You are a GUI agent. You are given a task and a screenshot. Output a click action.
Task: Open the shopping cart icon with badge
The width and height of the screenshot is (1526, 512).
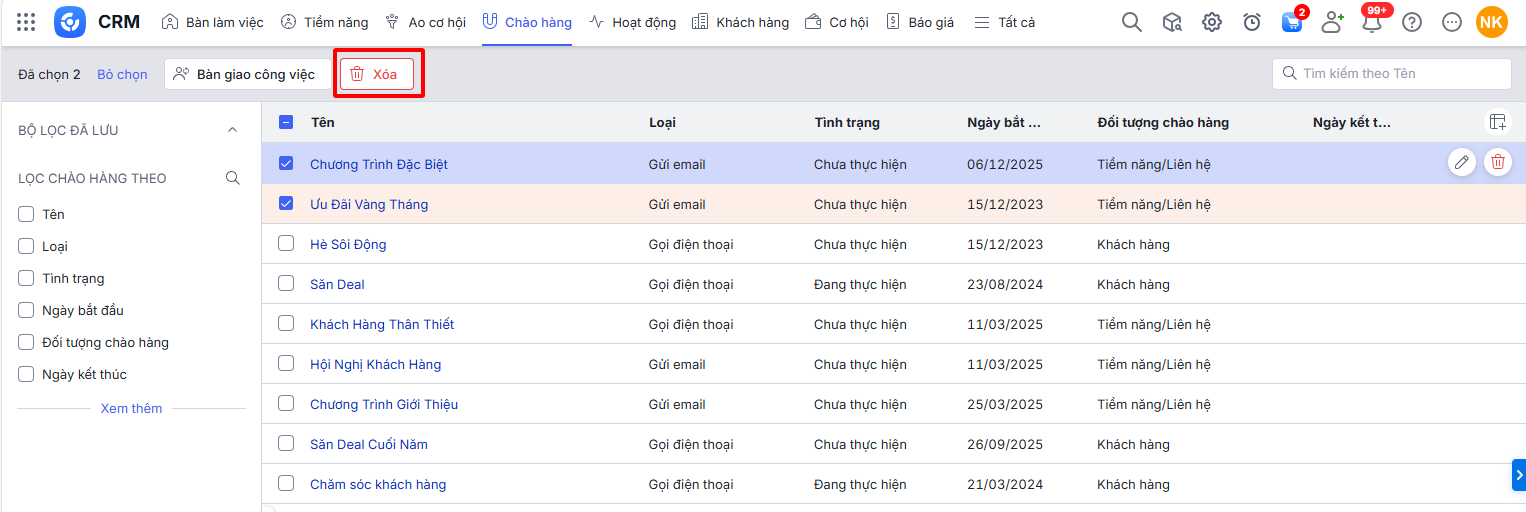click(1292, 22)
